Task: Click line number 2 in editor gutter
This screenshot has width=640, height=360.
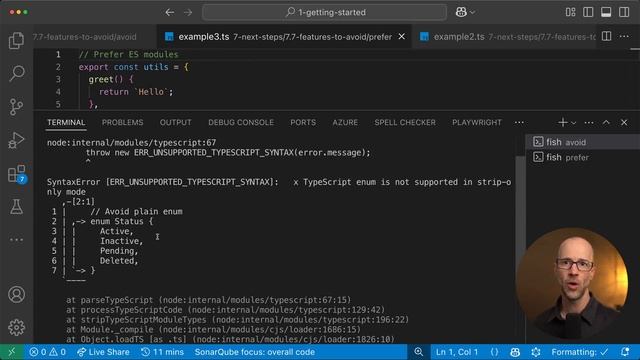Action: [x=58, y=67]
